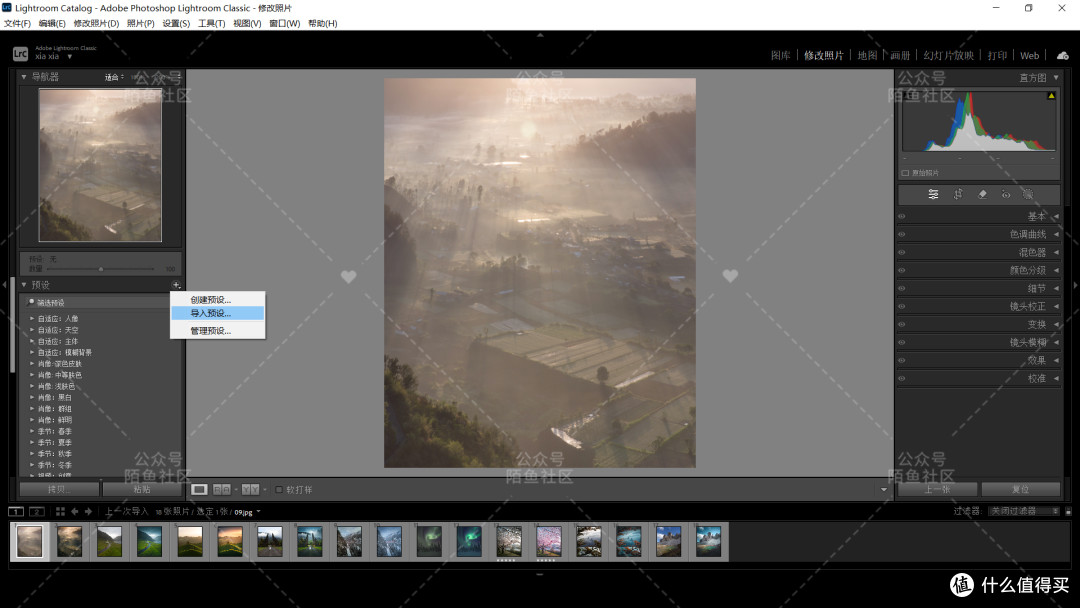Toggle visibility eye for 混色器 panel
1080x608 pixels.
pyautogui.click(x=902, y=252)
